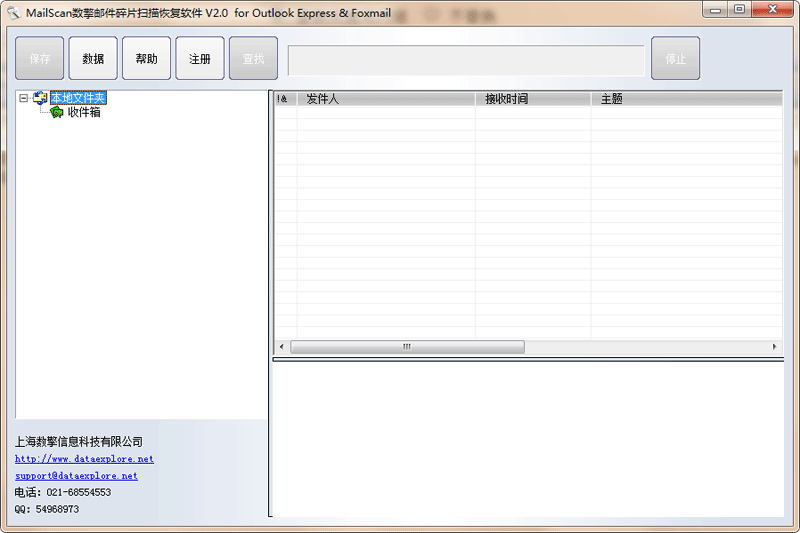Click the 查找 (Find) button

254,58
